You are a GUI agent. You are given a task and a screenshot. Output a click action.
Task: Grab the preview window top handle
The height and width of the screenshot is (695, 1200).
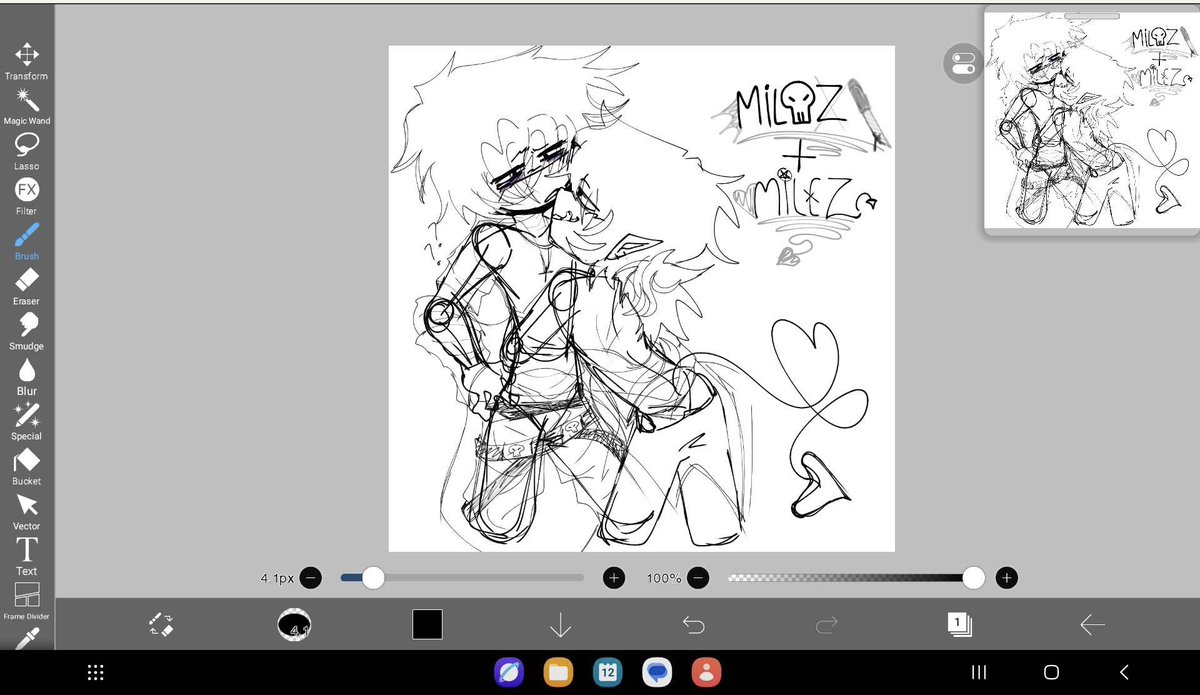point(1092,16)
